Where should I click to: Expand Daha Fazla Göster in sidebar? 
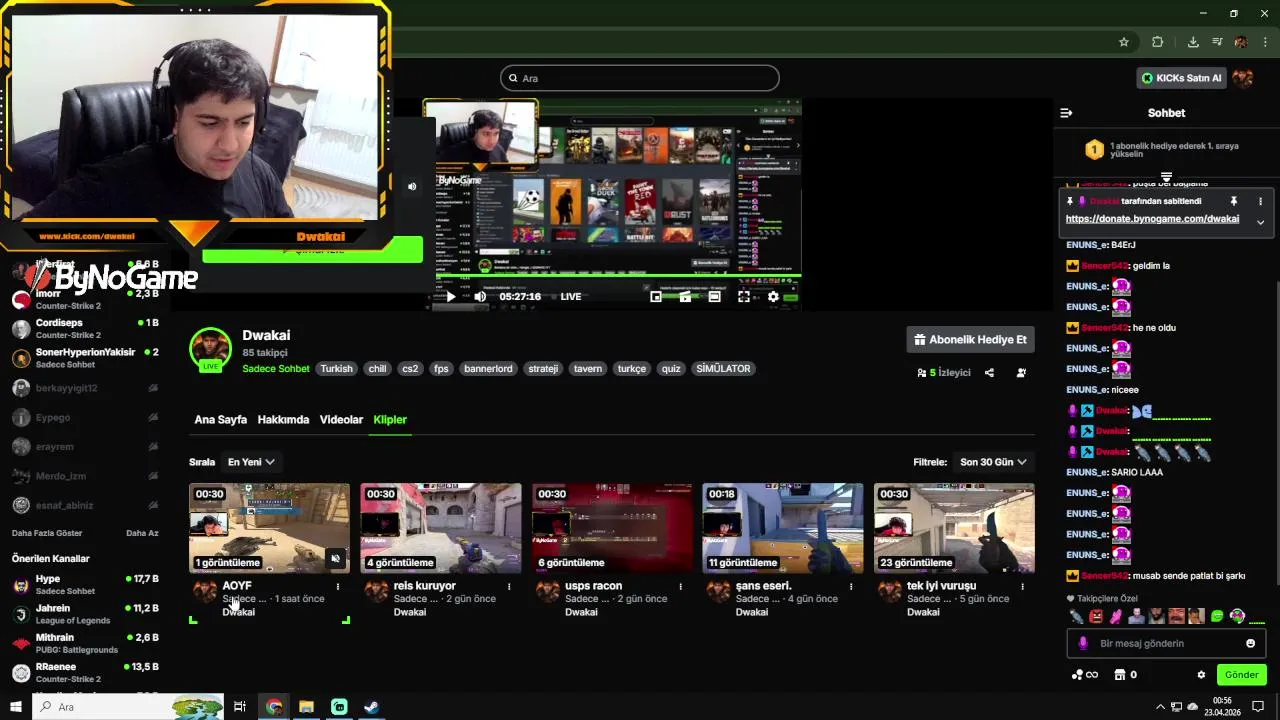tap(47, 533)
